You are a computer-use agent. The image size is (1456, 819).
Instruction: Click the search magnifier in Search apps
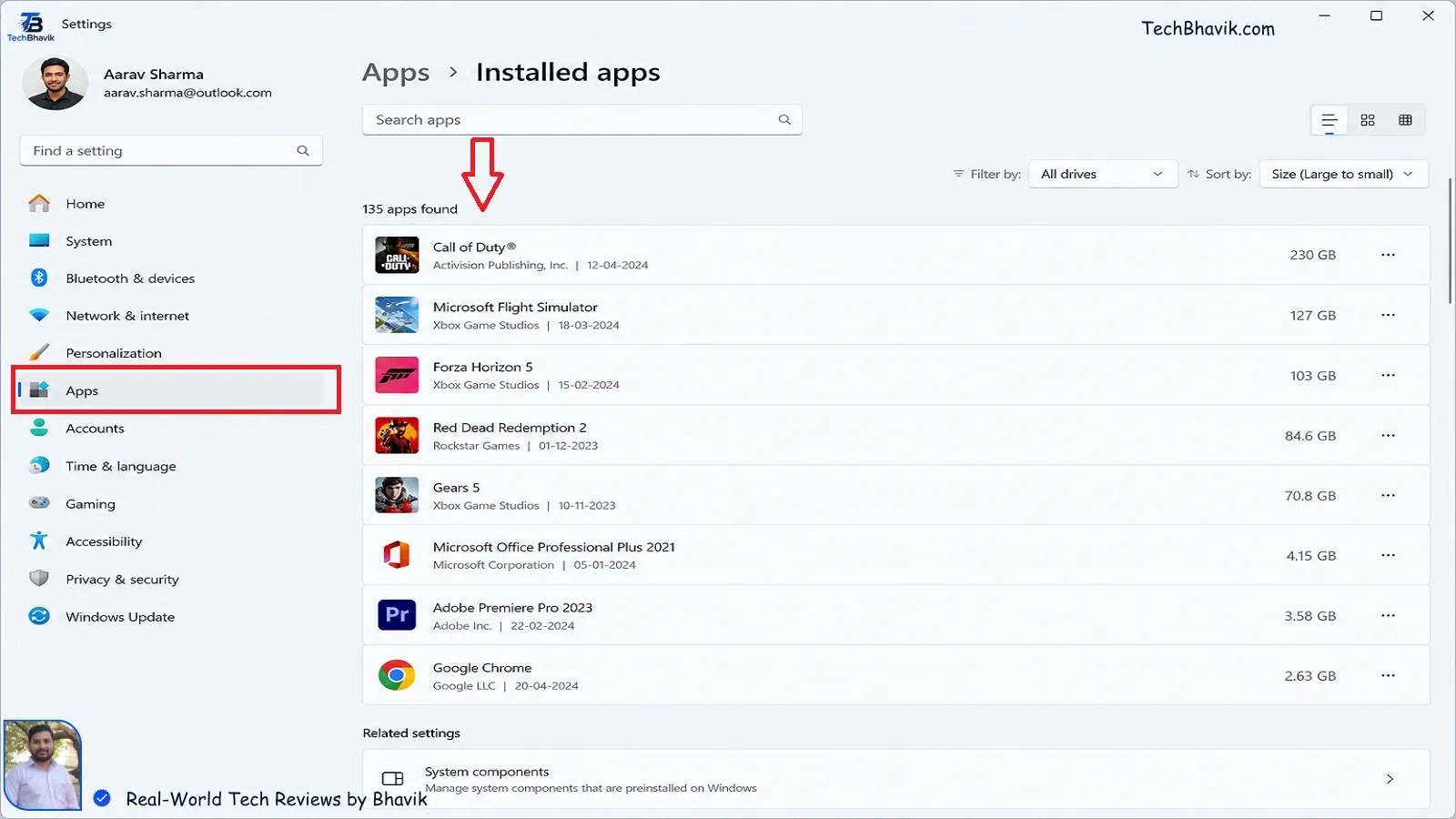coord(784,119)
